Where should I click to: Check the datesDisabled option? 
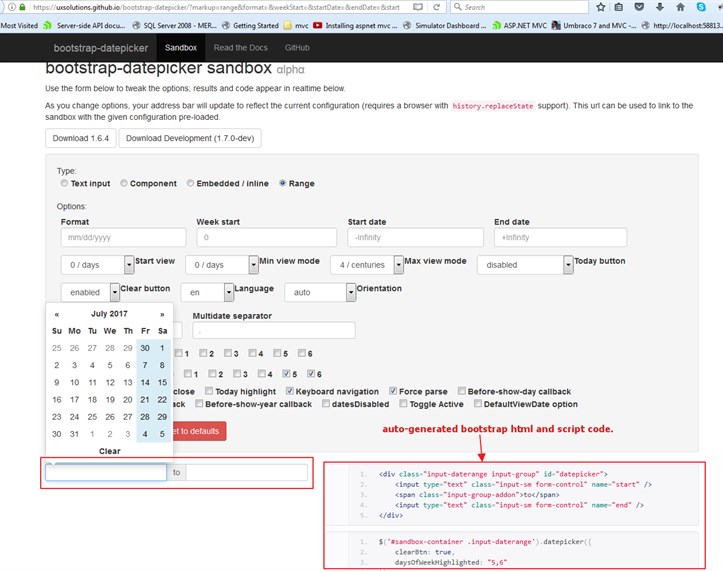click(x=326, y=404)
